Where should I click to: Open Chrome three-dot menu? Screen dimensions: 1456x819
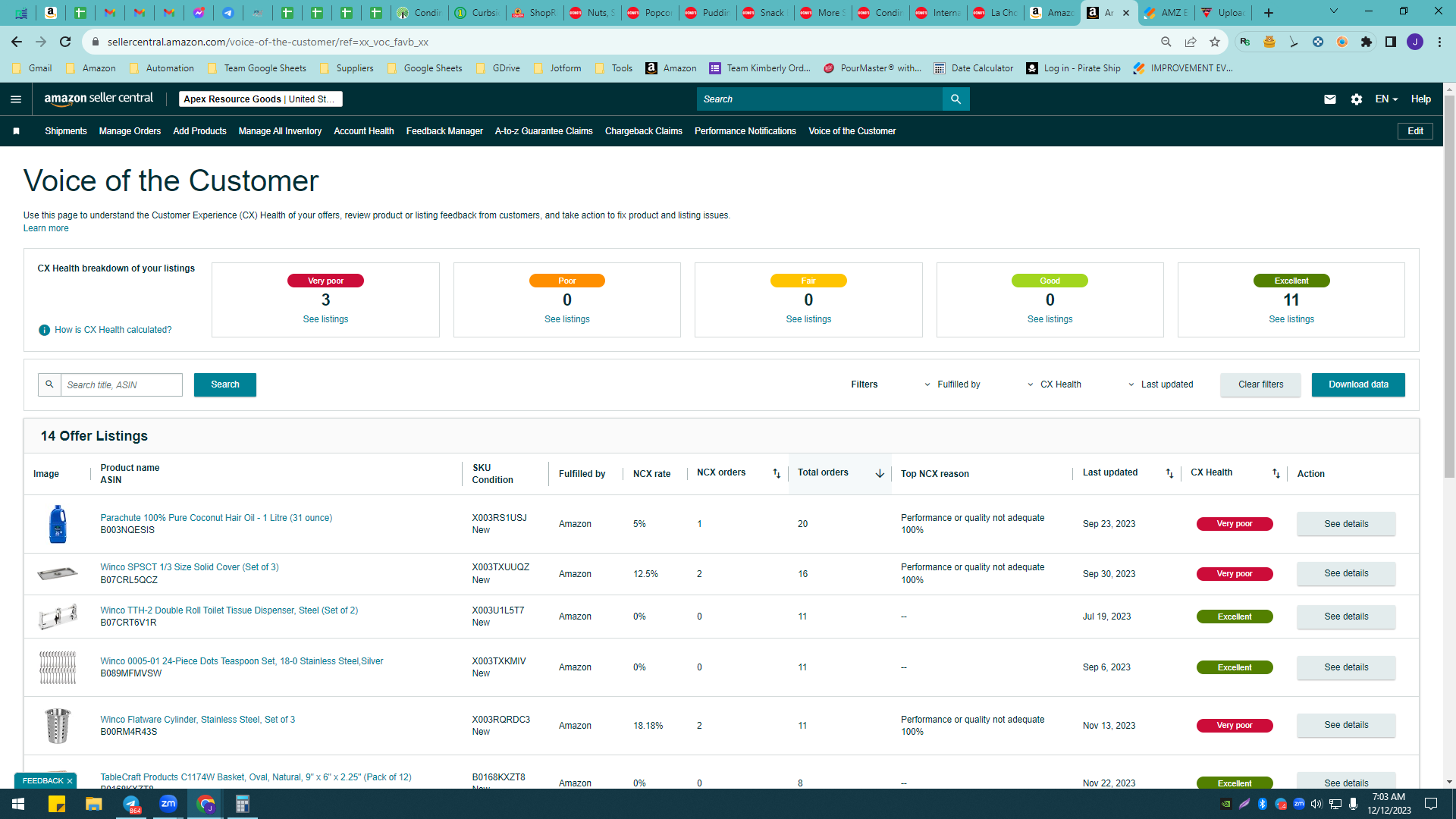[1439, 42]
